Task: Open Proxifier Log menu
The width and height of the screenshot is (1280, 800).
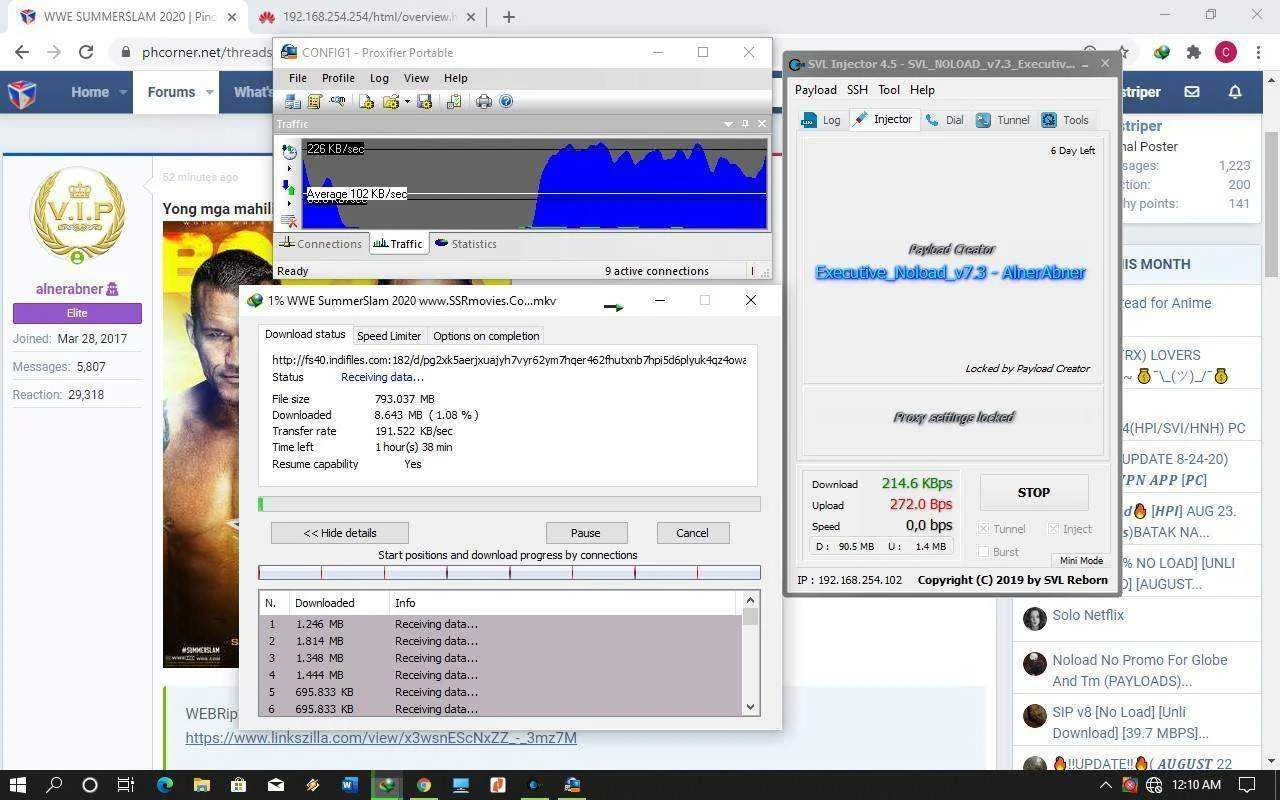Action: point(379,78)
